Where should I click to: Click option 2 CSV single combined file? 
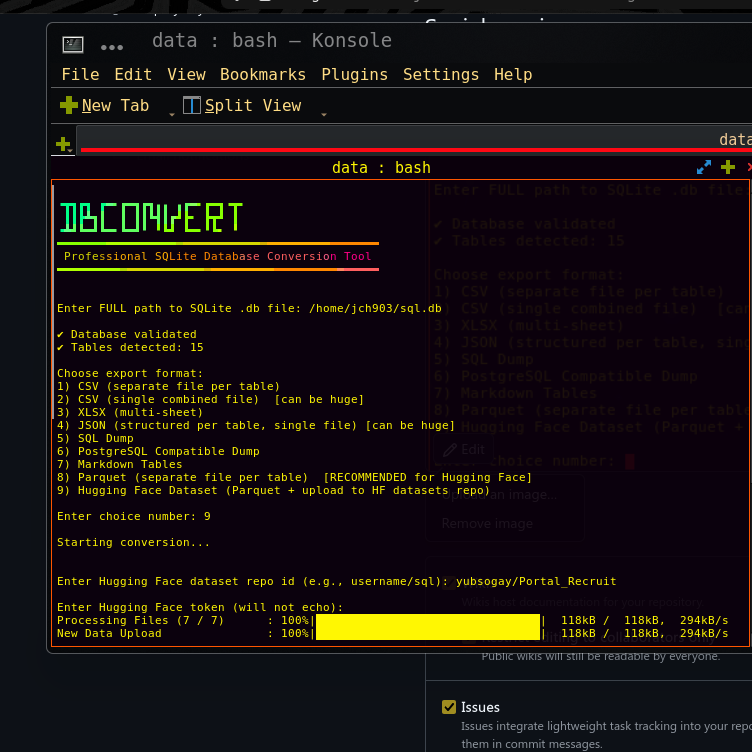click(210, 400)
